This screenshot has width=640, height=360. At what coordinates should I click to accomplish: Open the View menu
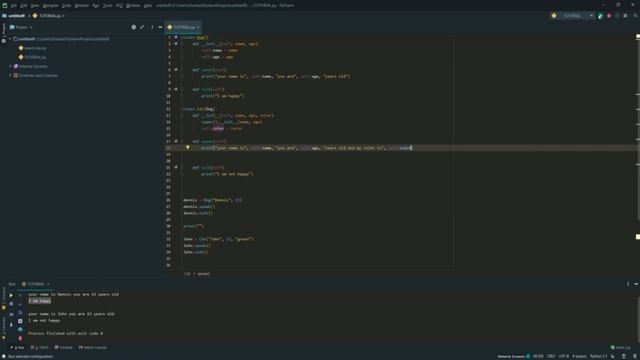tap(35, 6)
